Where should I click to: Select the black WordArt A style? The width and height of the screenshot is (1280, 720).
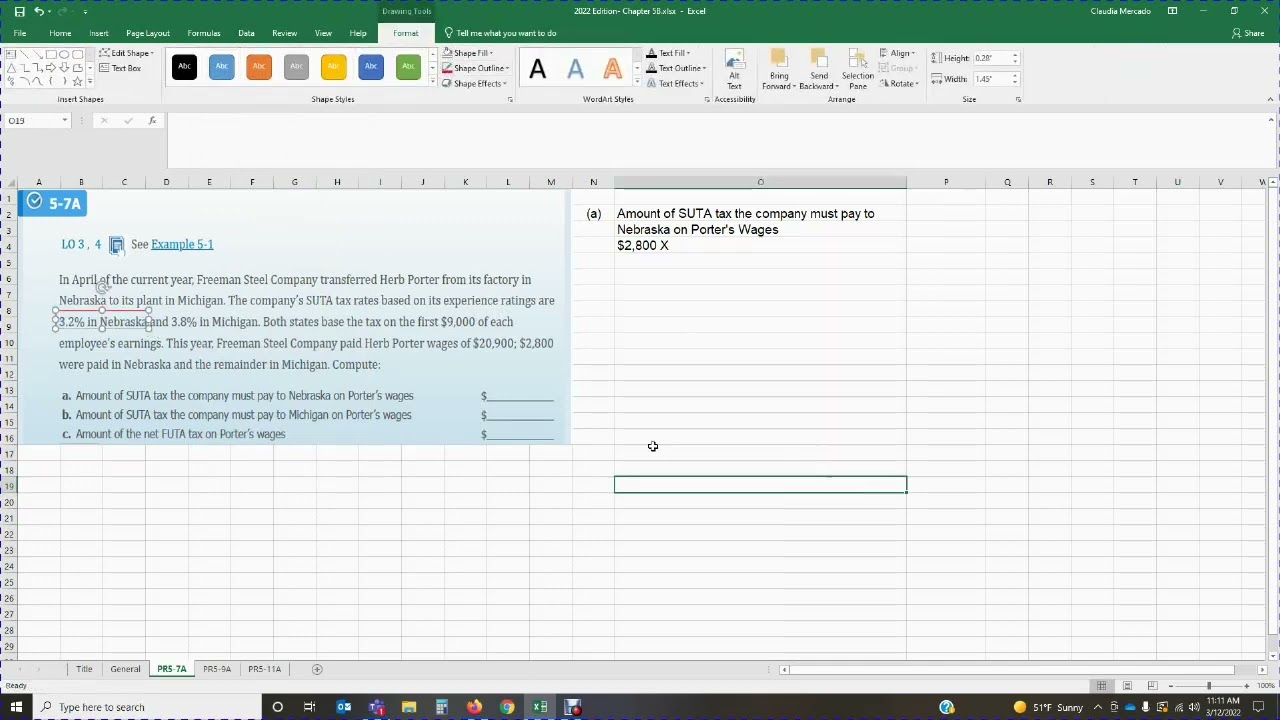(x=538, y=69)
